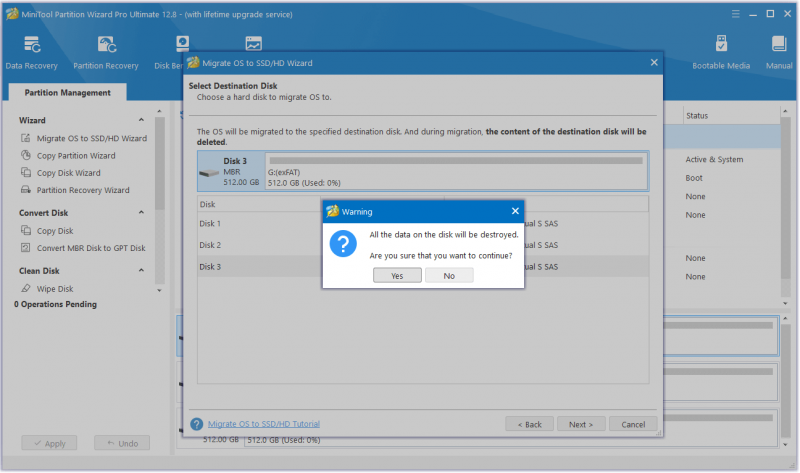Open Bootable Media builder
The width and height of the screenshot is (800, 473).
click(720, 52)
